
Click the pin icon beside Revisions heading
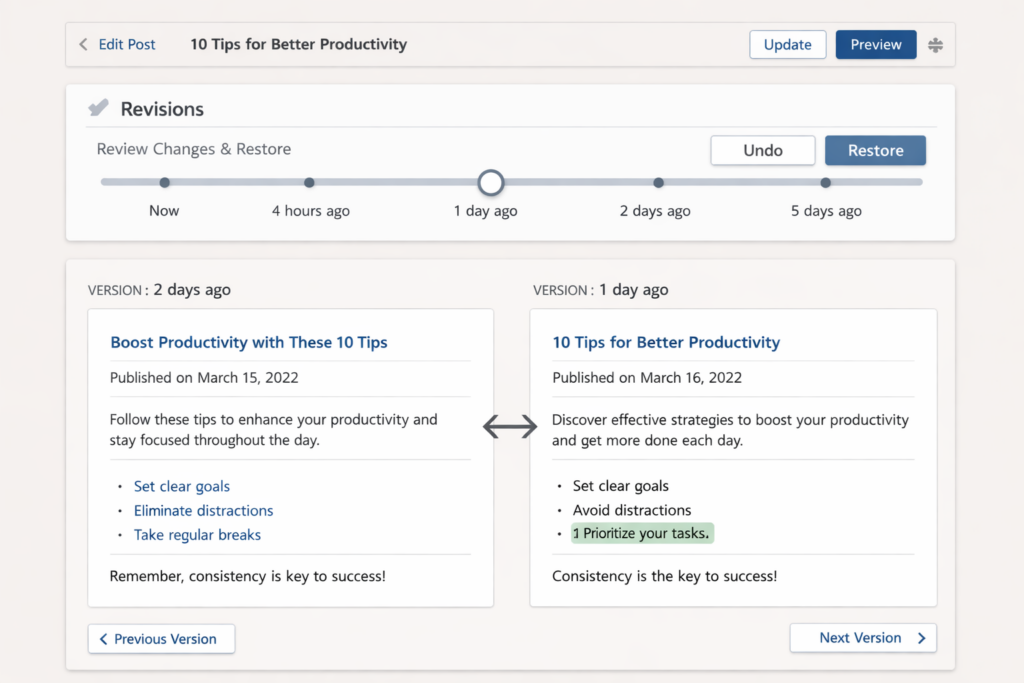(x=98, y=108)
